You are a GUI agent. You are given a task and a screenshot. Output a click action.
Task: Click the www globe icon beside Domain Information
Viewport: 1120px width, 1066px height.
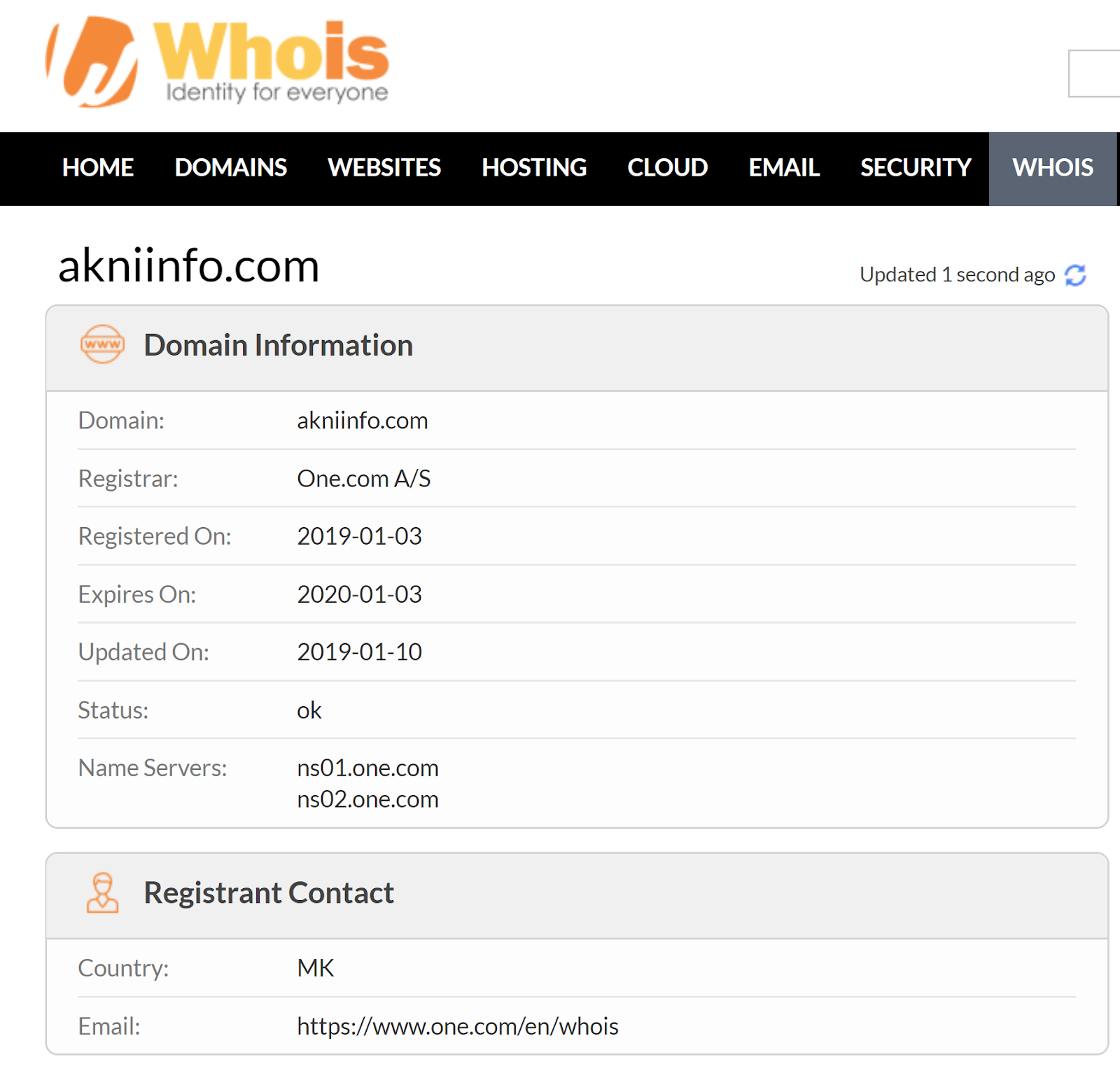click(x=102, y=344)
